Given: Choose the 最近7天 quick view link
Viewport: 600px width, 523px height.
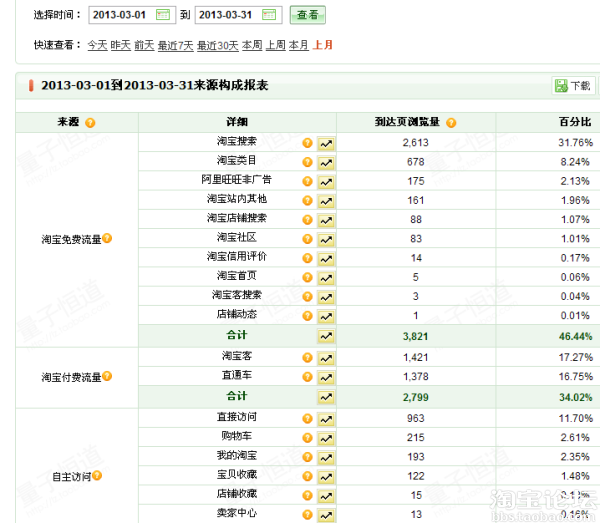Looking at the screenshot, I should tap(176, 46).
